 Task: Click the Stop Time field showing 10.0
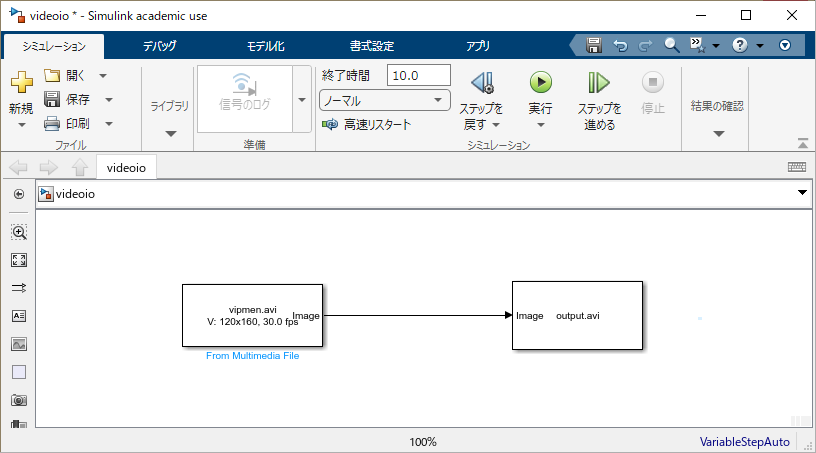tap(418, 76)
